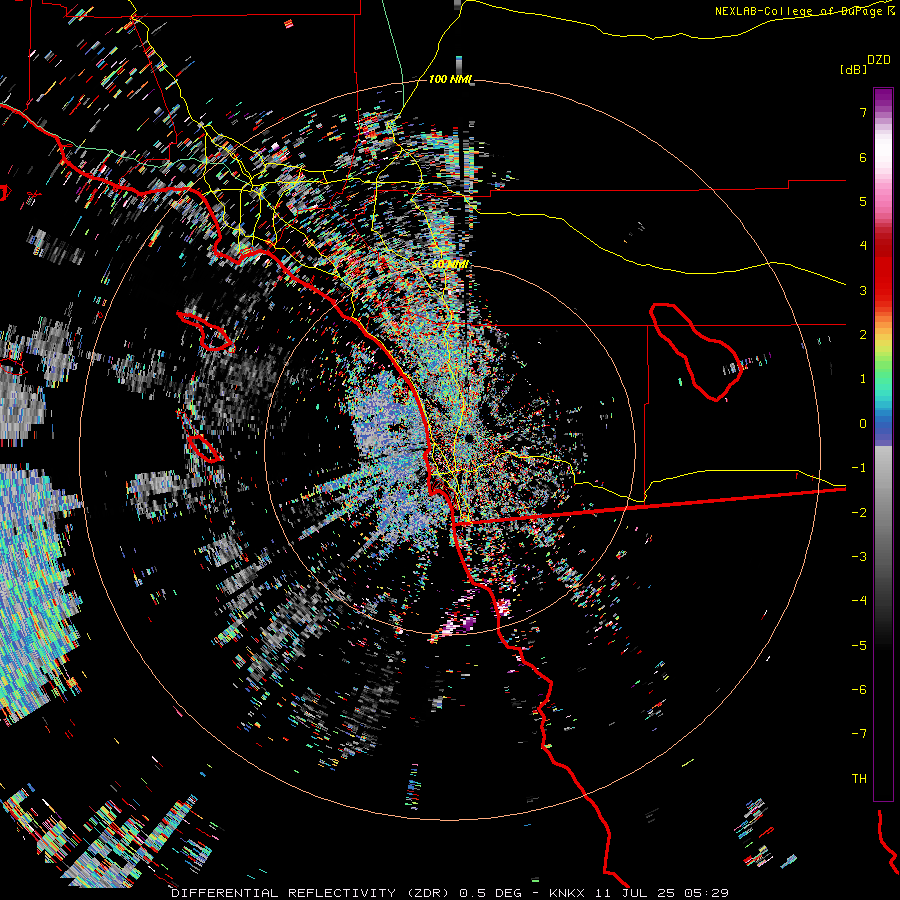Click the 6 dB scale value

[863, 157]
